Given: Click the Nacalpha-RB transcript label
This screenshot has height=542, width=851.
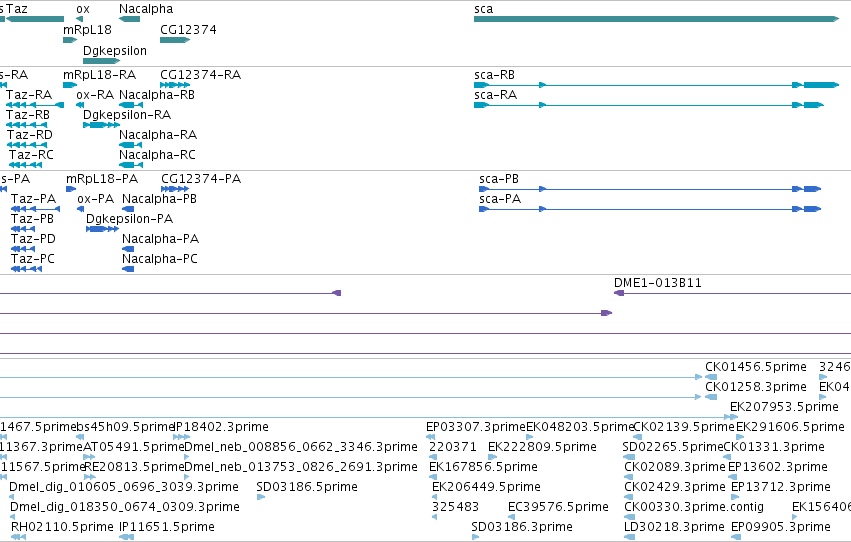Looking at the screenshot, I should [157, 94].
